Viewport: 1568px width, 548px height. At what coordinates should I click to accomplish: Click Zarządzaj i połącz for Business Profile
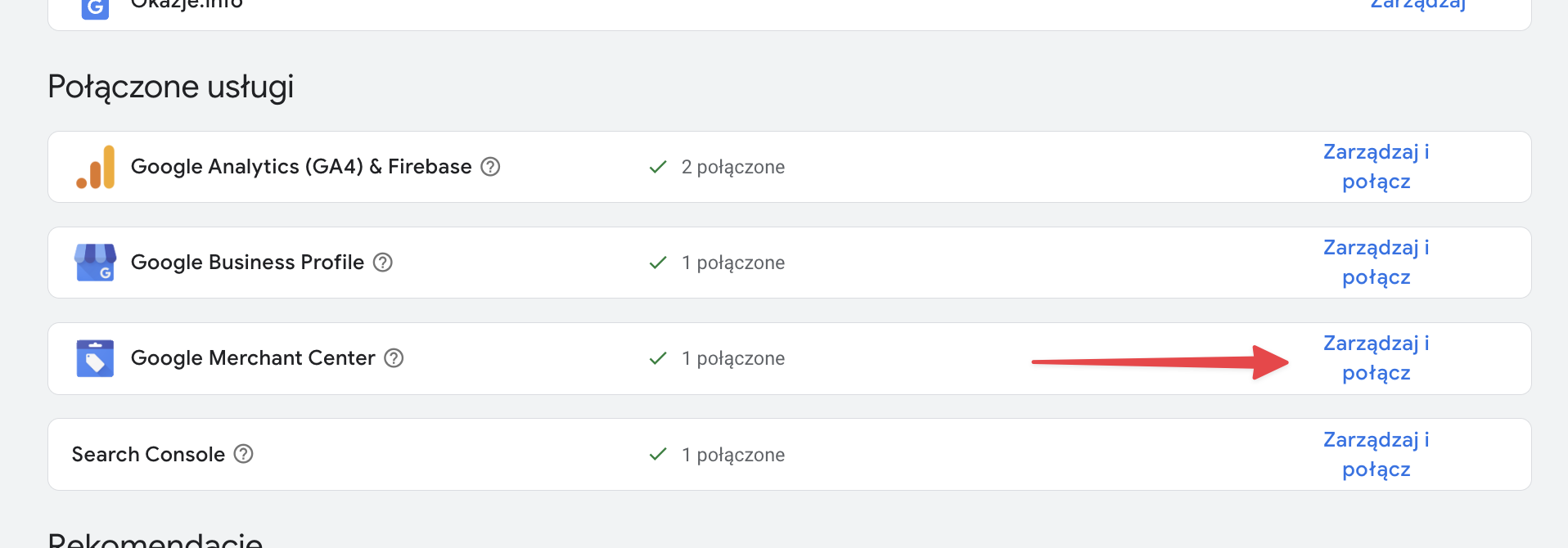tap(1377, 263)
